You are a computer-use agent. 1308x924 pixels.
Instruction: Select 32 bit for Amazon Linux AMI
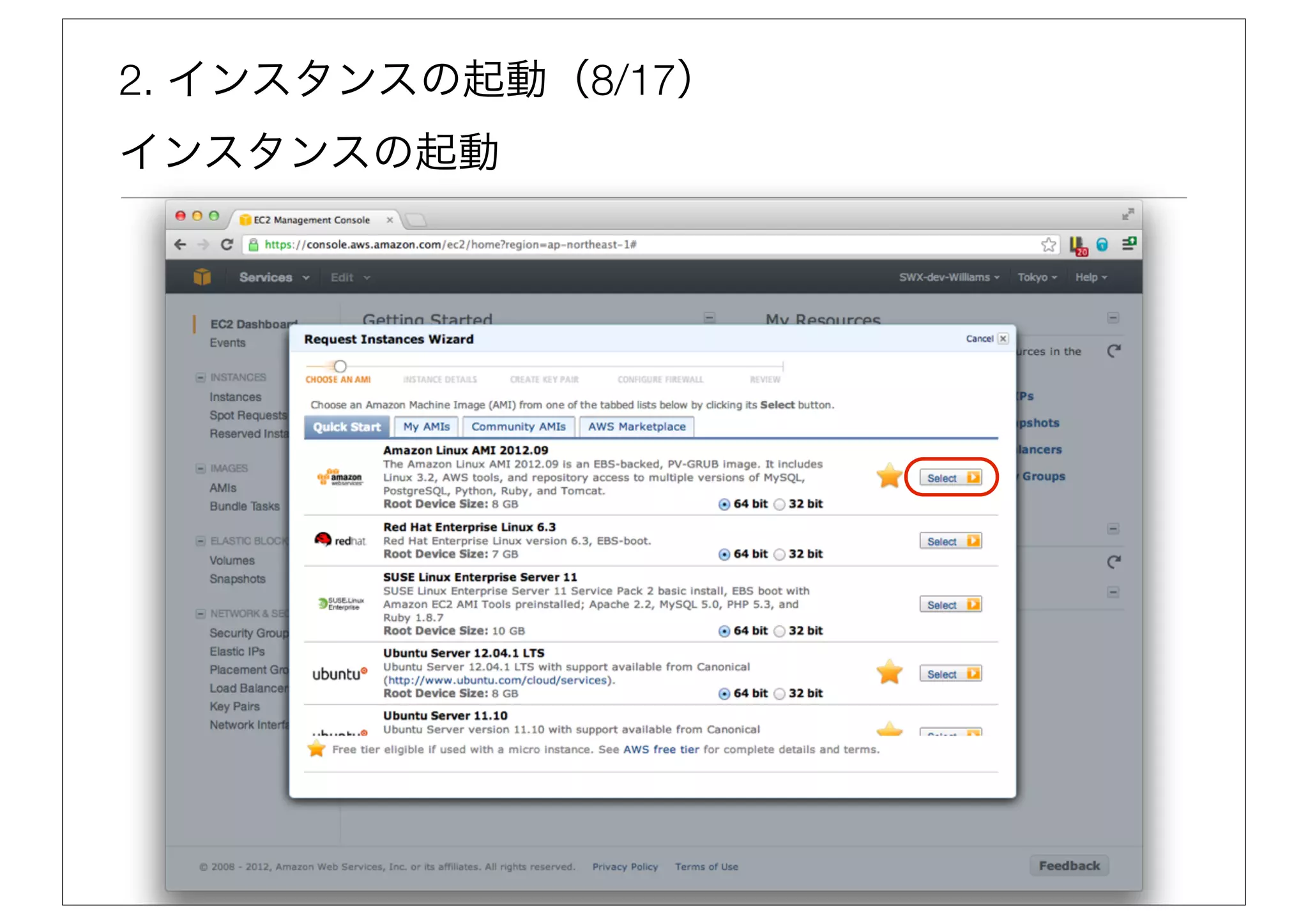tap(780, 504)
